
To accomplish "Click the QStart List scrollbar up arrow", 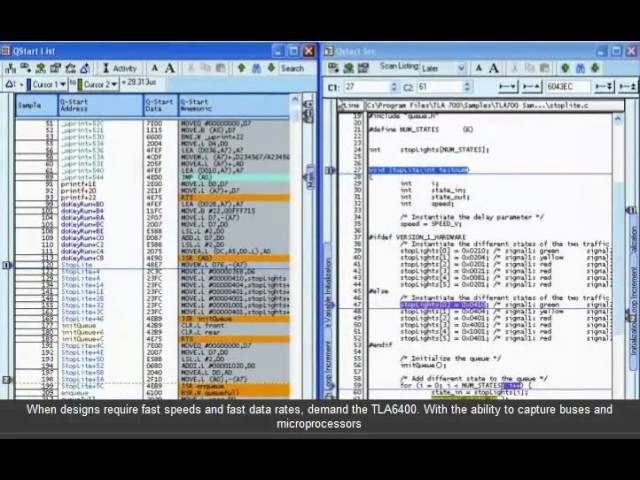I will [x=296, y=99].
